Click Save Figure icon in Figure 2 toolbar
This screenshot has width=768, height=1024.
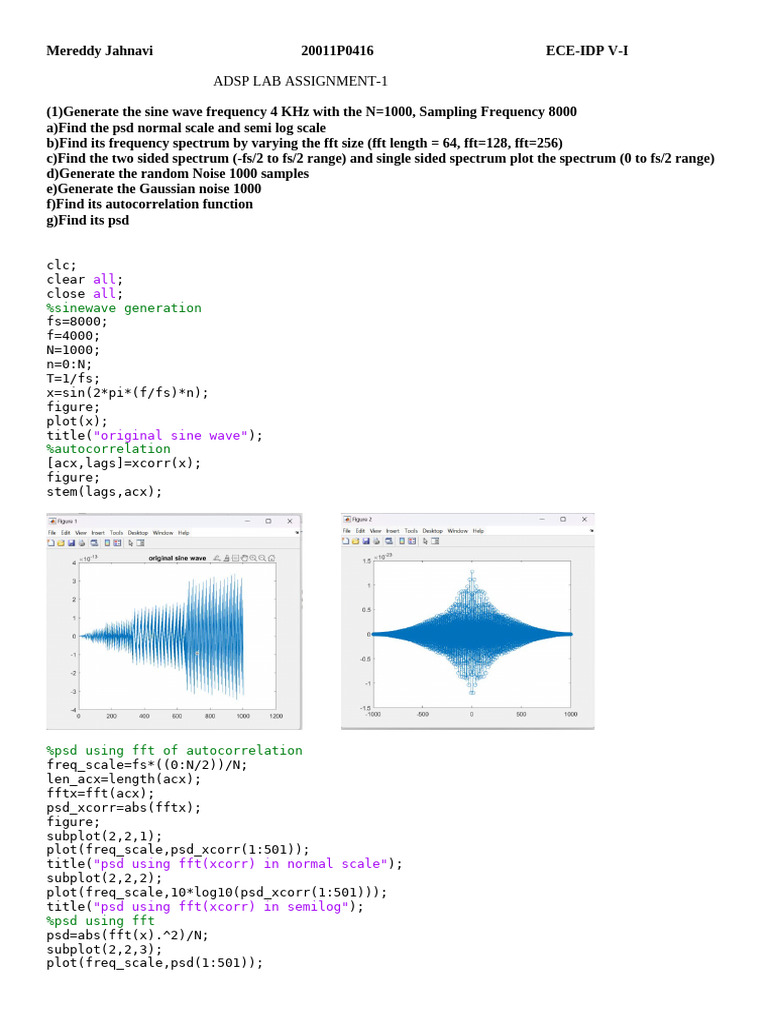coord(366,541)
